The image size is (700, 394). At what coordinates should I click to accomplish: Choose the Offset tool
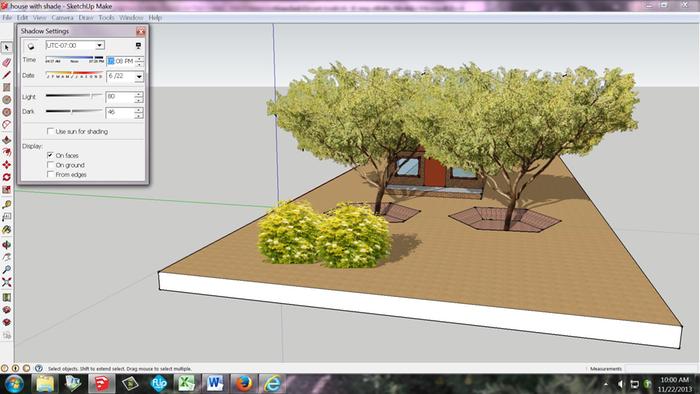[x=6, y=152]
